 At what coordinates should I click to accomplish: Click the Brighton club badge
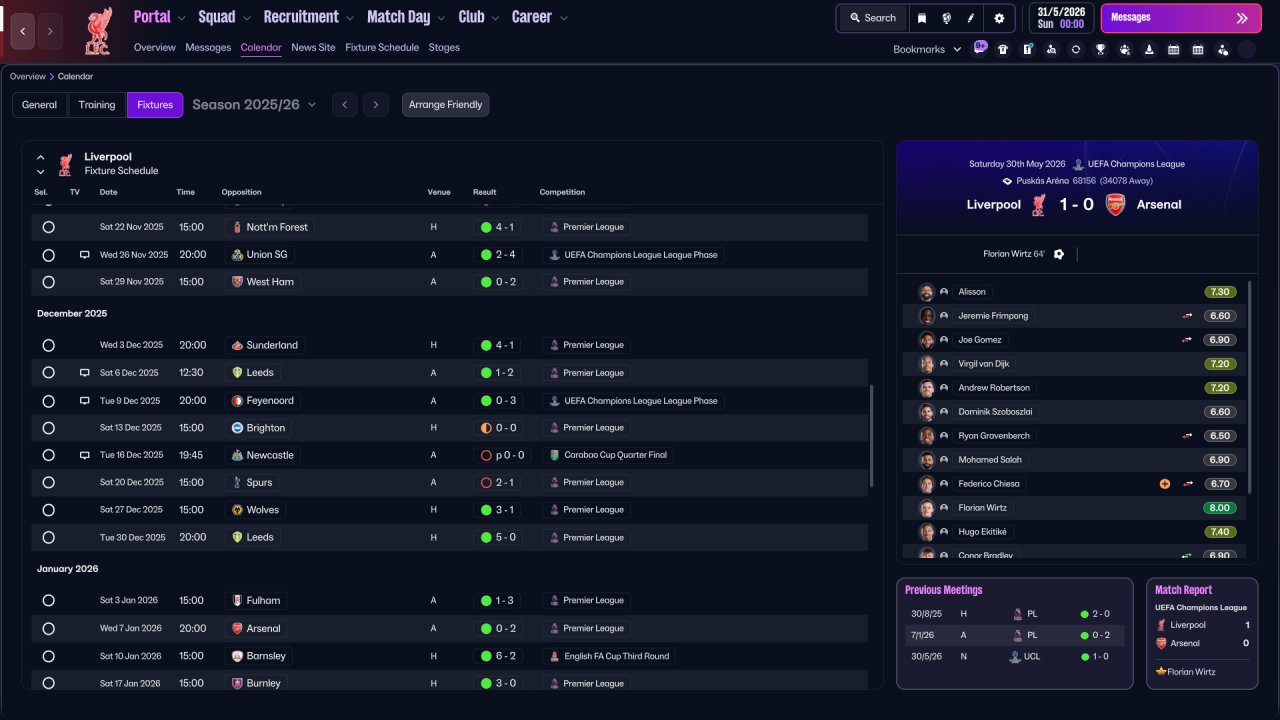pos(237,428)
